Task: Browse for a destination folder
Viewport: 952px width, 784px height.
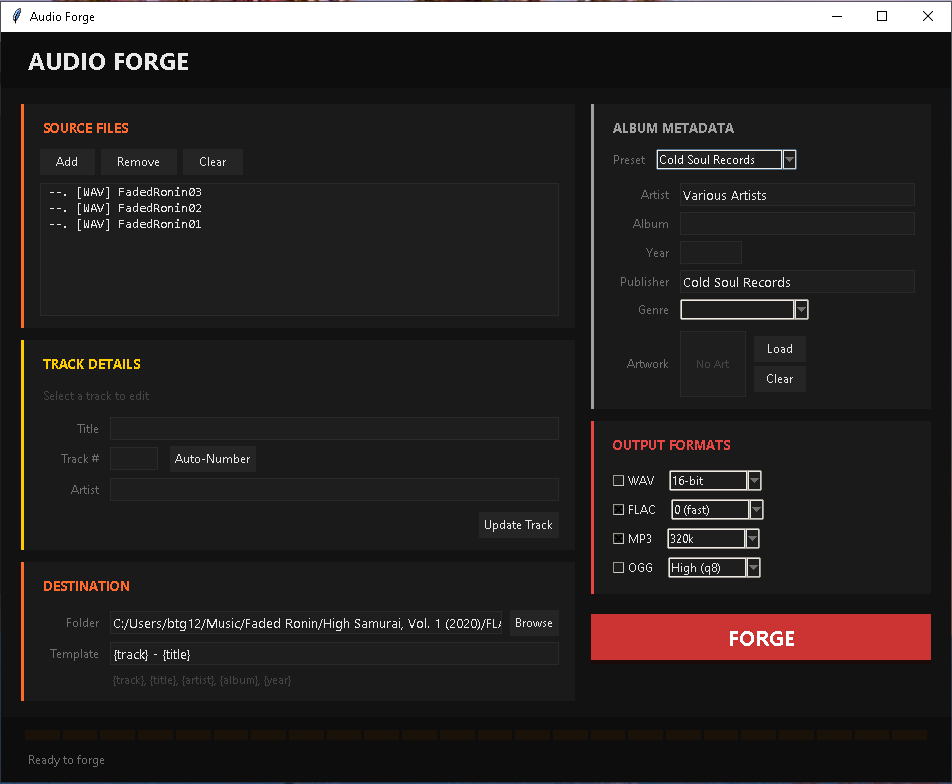Action: click(533, 622)
